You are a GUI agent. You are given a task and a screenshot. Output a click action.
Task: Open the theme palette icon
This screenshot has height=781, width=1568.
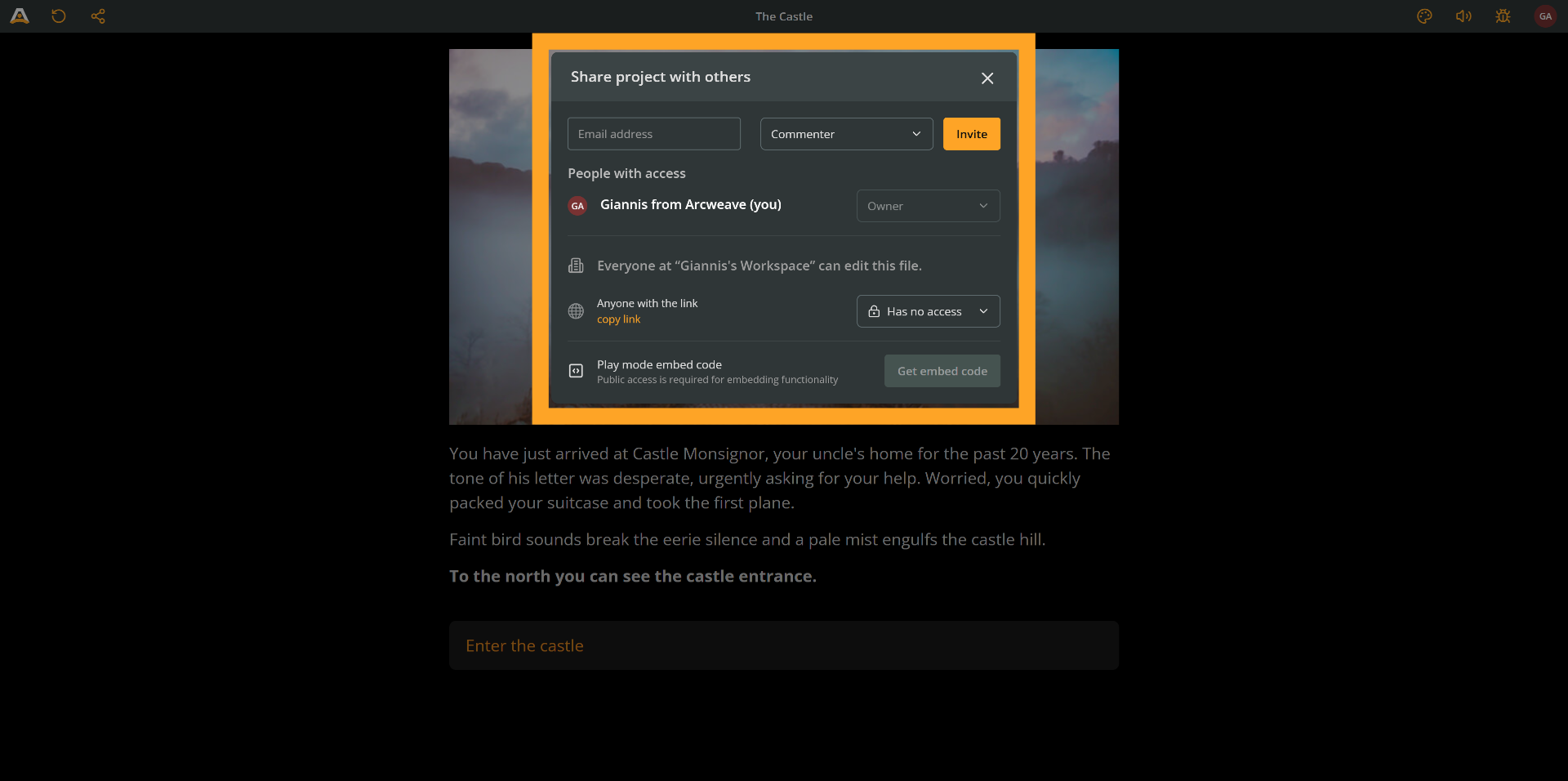point(1424,16)
